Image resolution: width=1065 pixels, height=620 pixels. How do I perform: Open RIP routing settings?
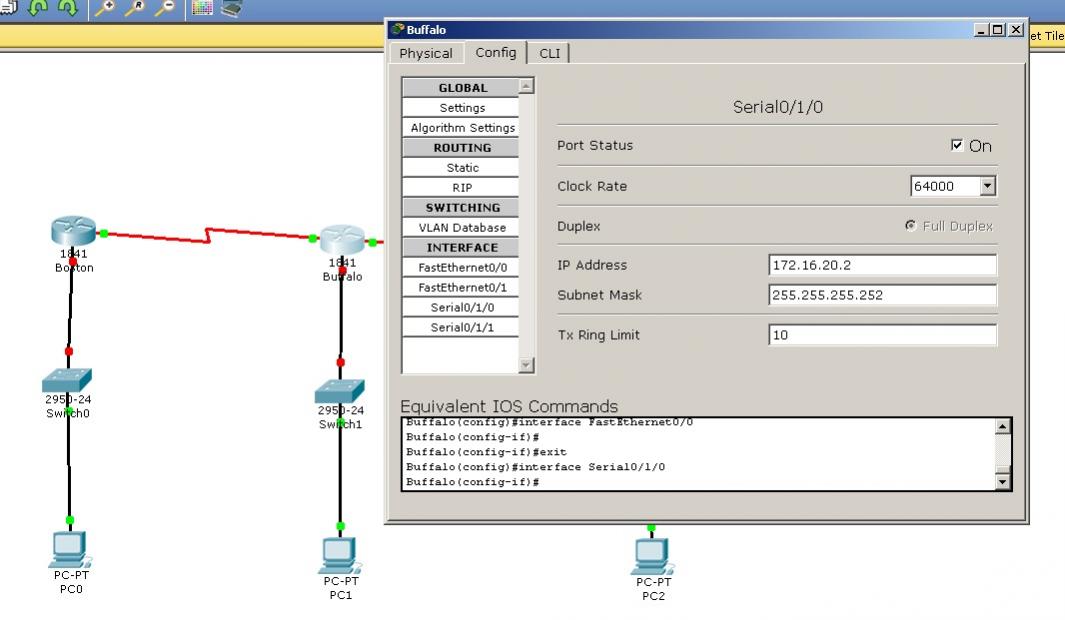pyautogui.click(x=460, y=187)
